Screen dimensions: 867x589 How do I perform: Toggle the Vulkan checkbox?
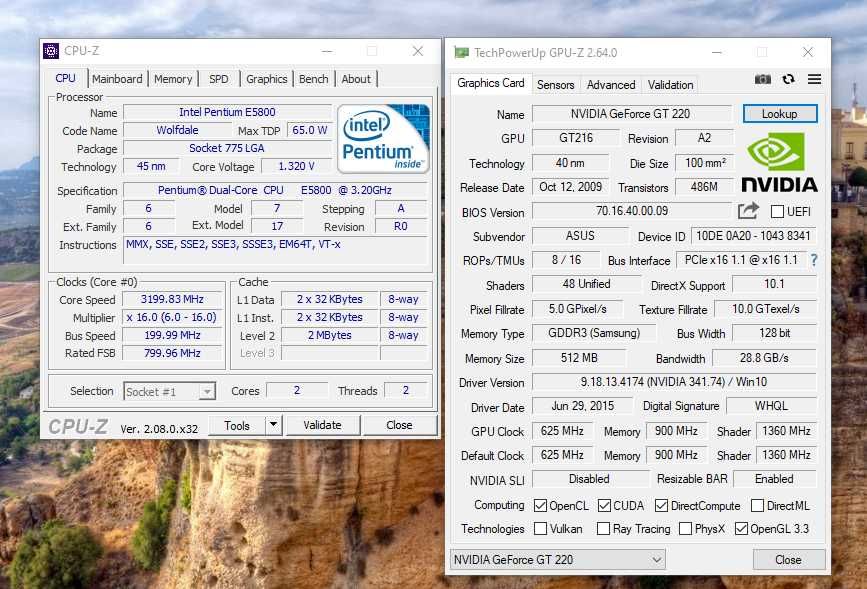[540, 529]
